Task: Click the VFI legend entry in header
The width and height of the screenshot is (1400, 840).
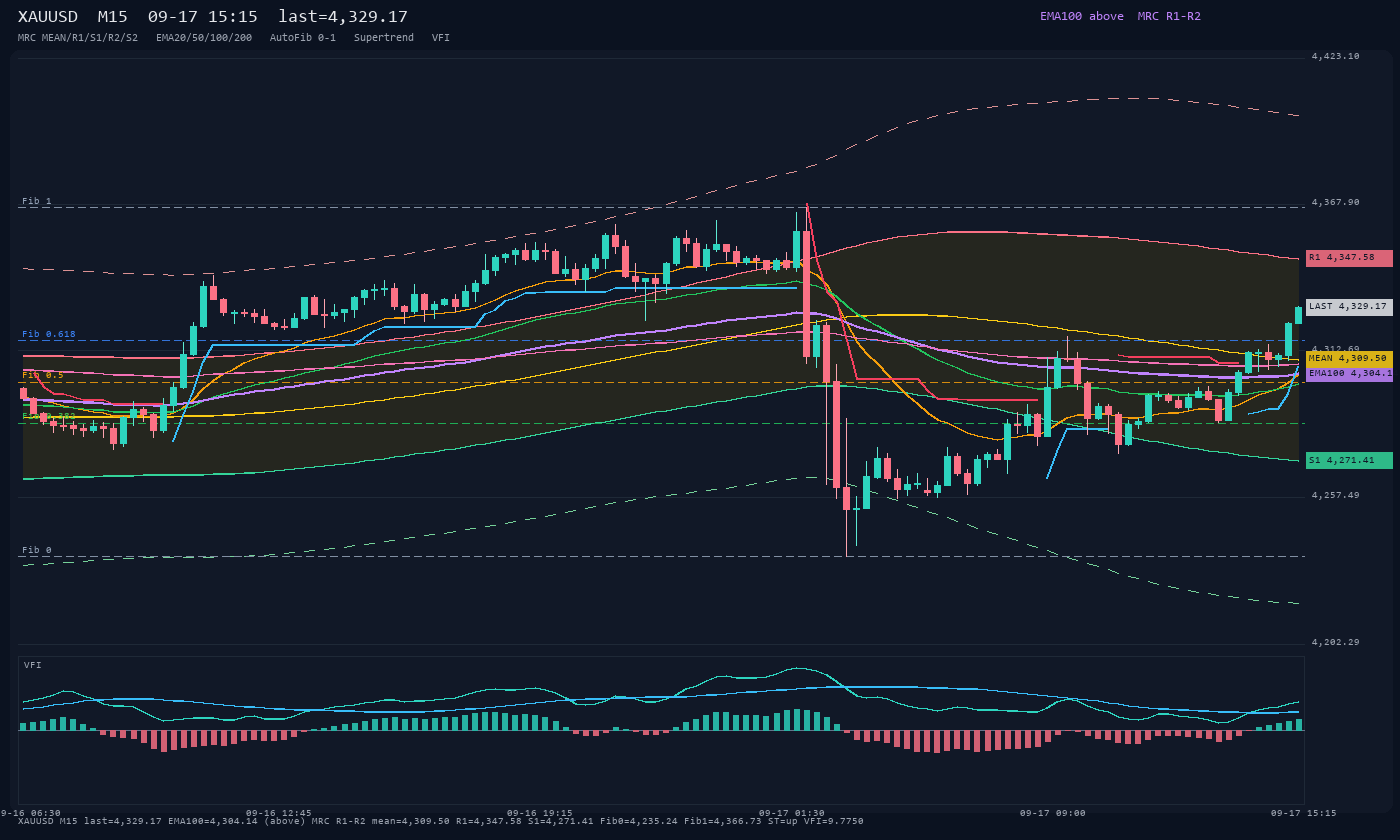Action: (441, 37)
